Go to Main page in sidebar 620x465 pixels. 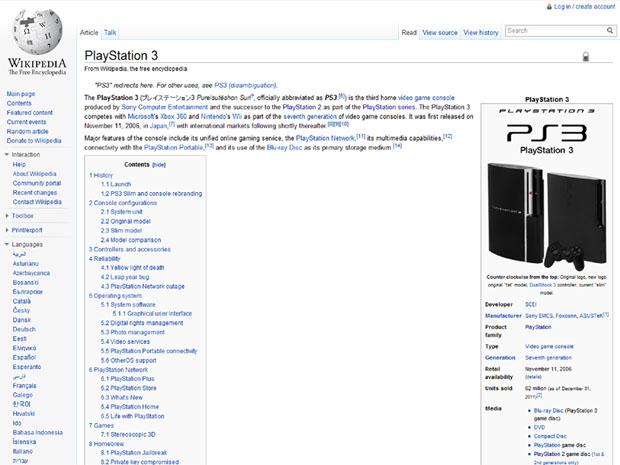pyautogui.click(x=21, y=94)
